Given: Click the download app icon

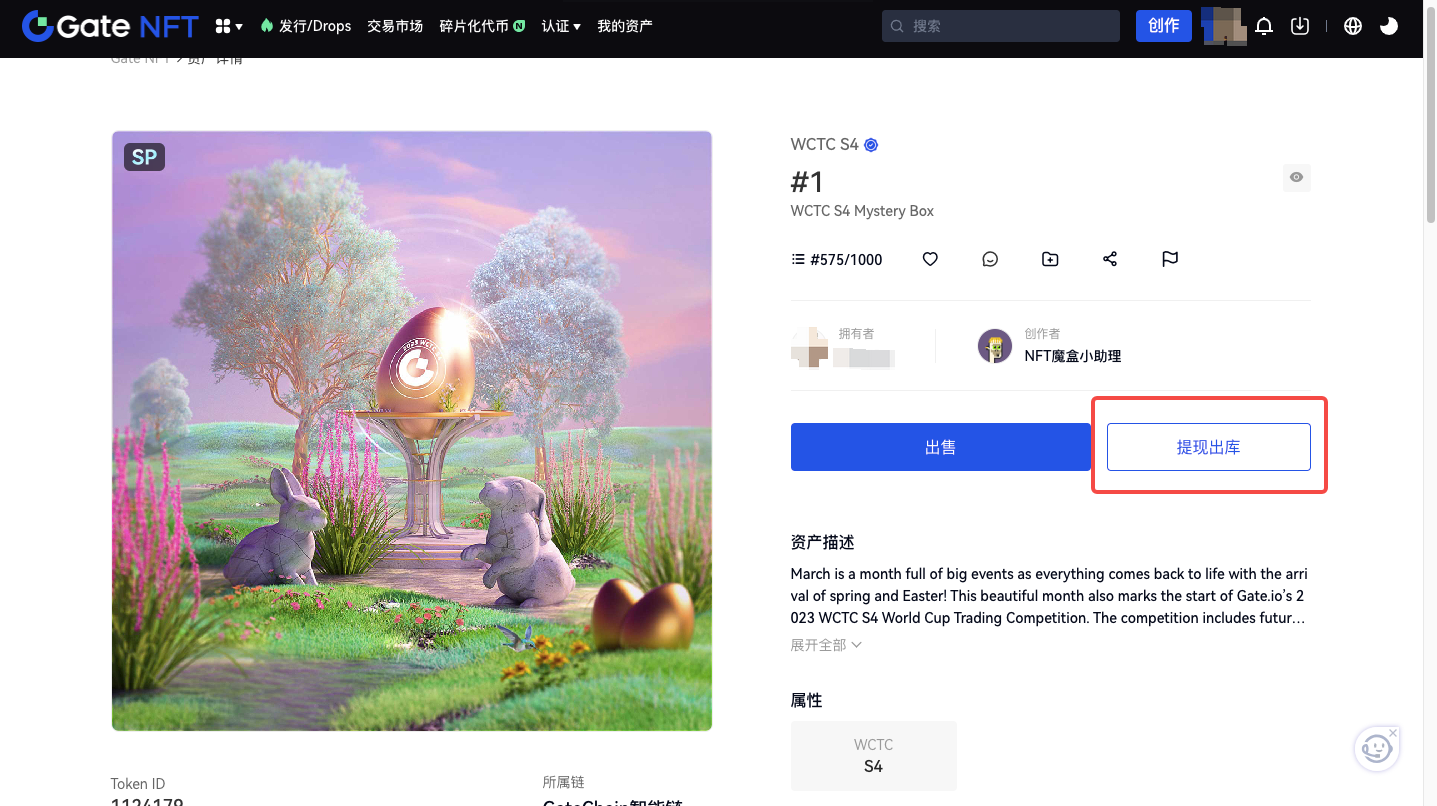Looking at the screenshot, I should click(1300, 26).
